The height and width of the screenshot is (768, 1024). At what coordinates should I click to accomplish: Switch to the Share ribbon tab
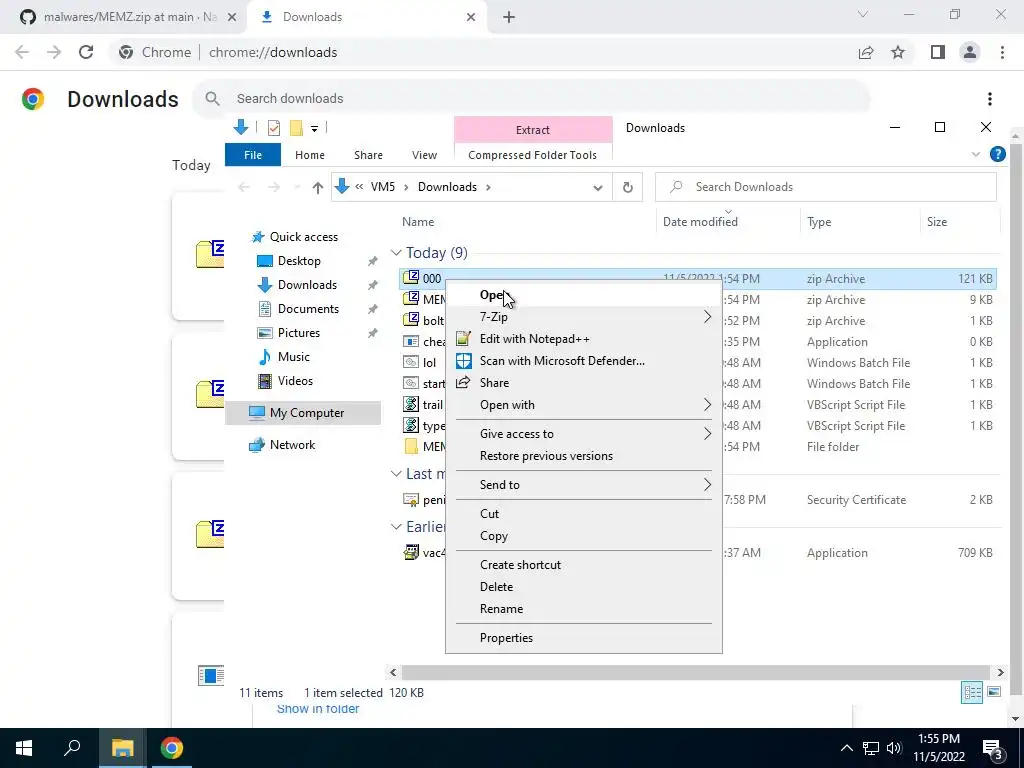368,155
